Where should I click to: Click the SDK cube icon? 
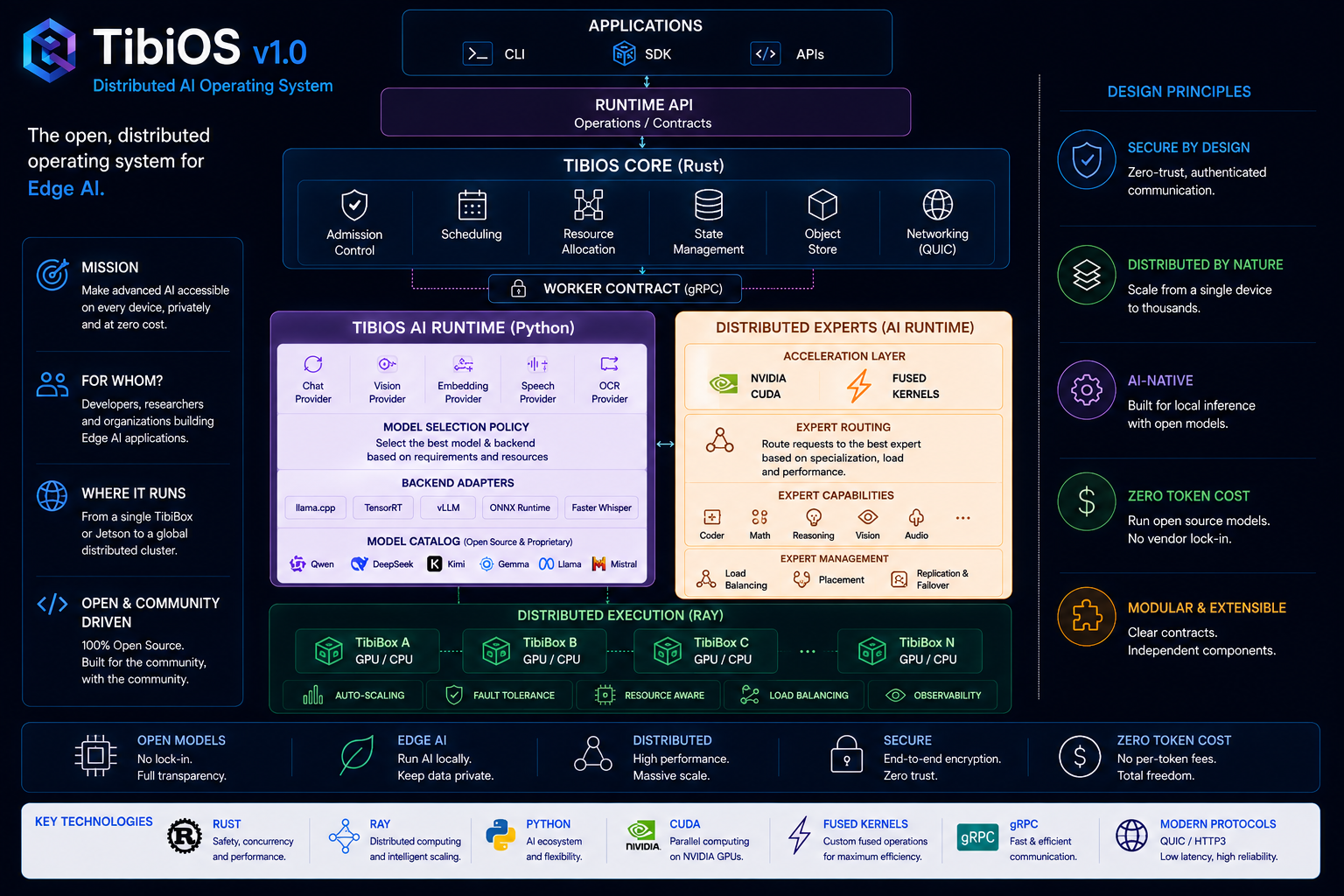click(624, 54)
